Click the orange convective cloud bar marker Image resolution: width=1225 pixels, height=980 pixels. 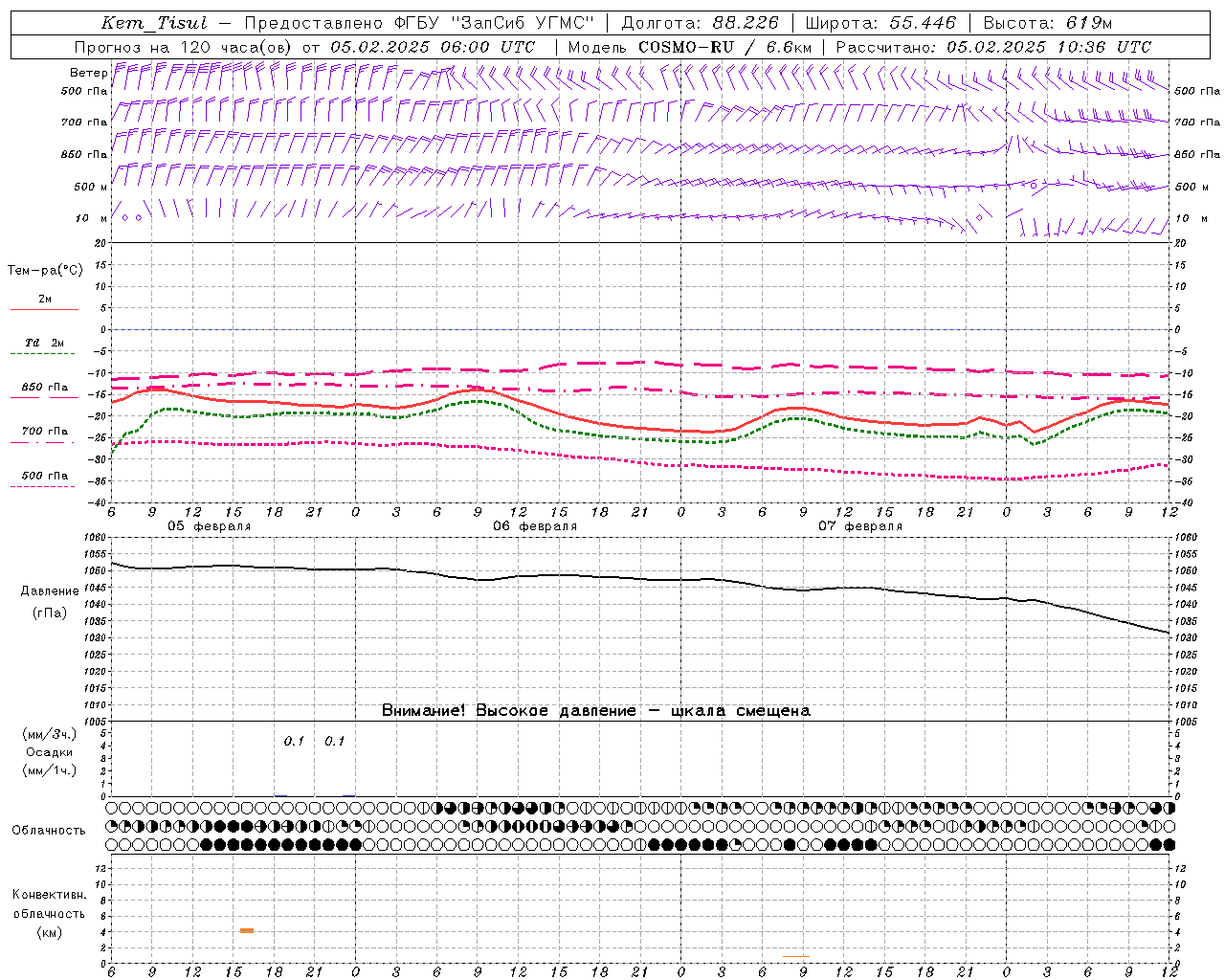point(247,930)
